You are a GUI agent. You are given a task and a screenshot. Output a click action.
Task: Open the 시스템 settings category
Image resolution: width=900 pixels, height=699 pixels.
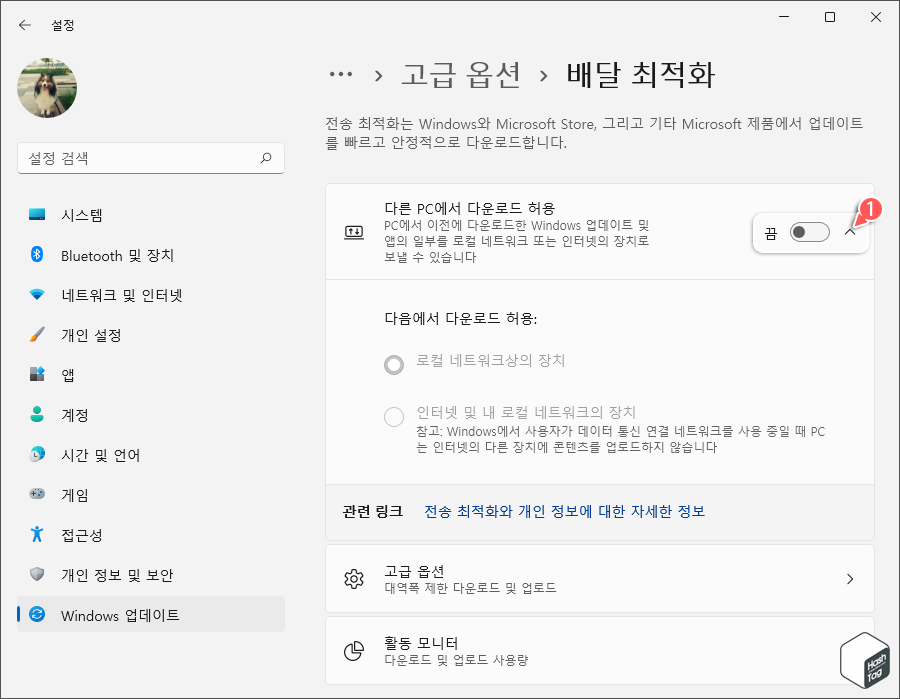(x=151, y=215)
